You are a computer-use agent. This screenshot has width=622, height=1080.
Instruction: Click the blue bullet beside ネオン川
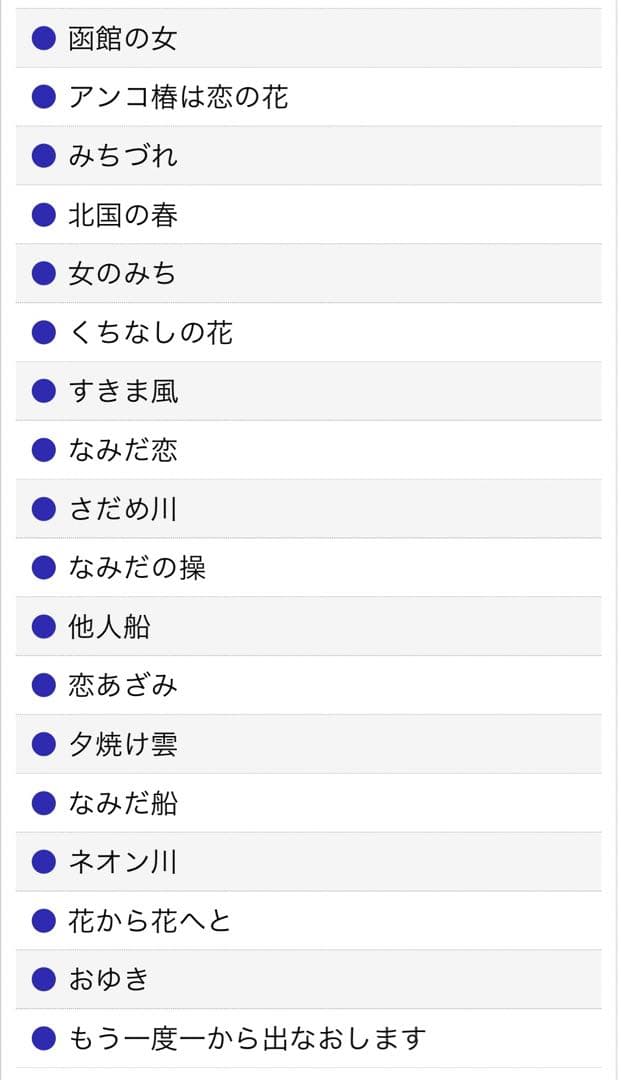point(41,862)
